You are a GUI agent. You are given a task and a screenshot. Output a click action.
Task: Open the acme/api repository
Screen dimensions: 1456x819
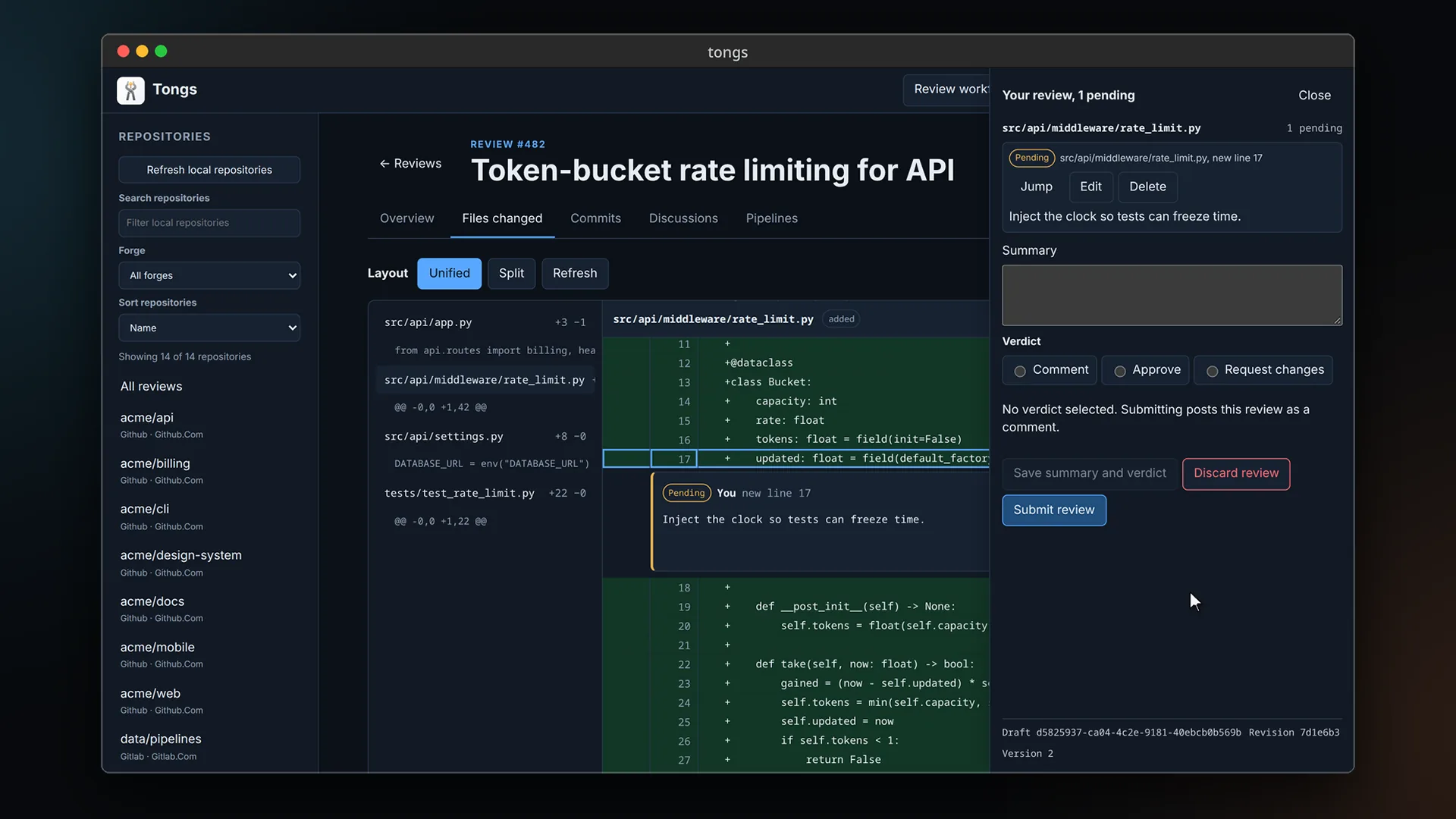209,425
